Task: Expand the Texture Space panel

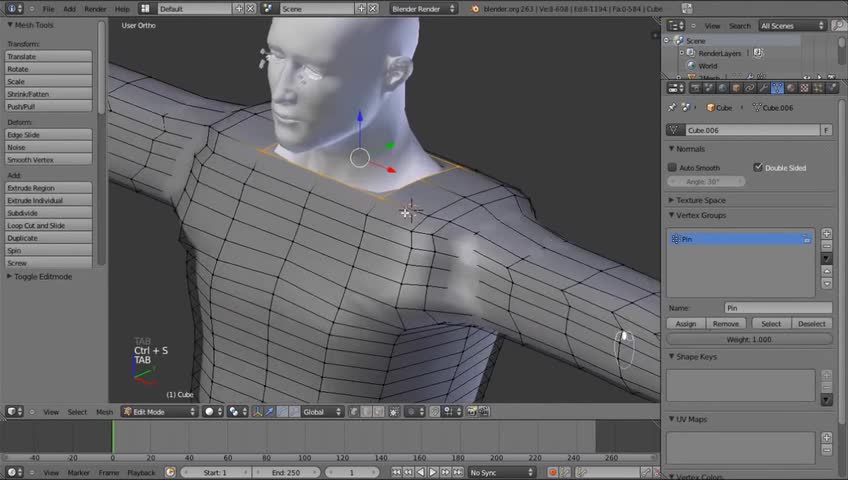Action: point(700,200)
